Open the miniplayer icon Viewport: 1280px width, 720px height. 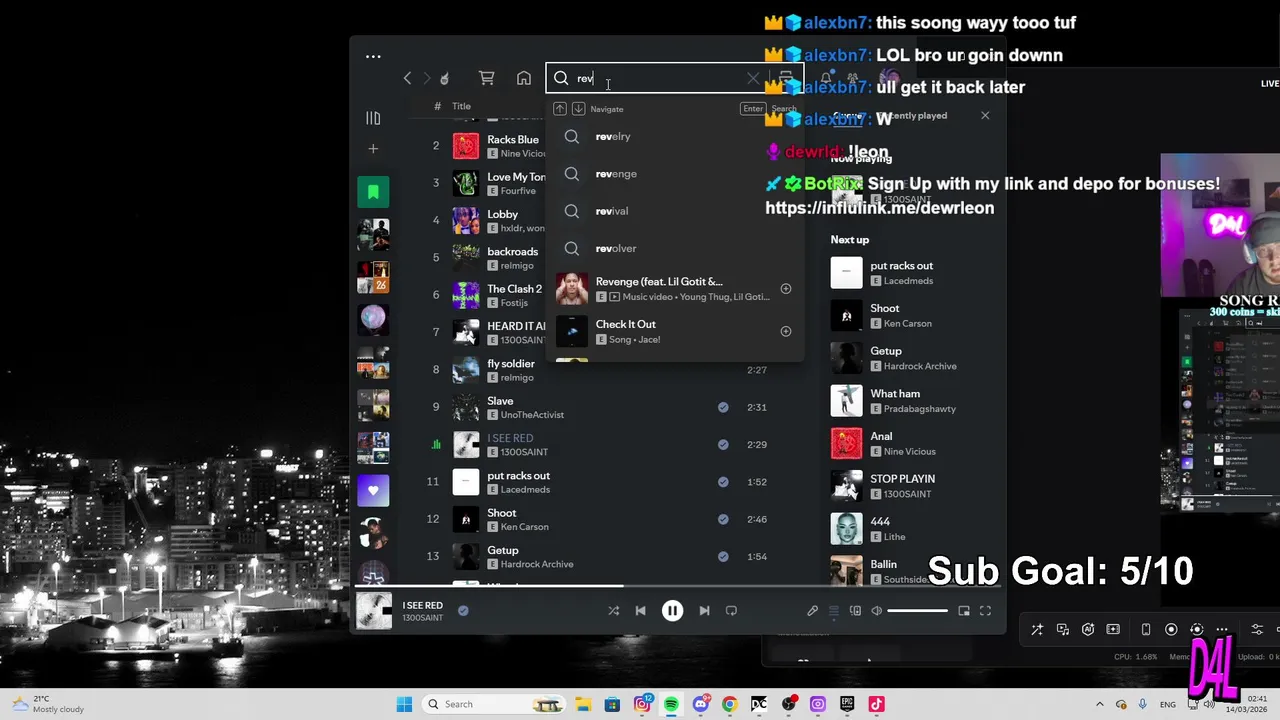coord(964,611)
